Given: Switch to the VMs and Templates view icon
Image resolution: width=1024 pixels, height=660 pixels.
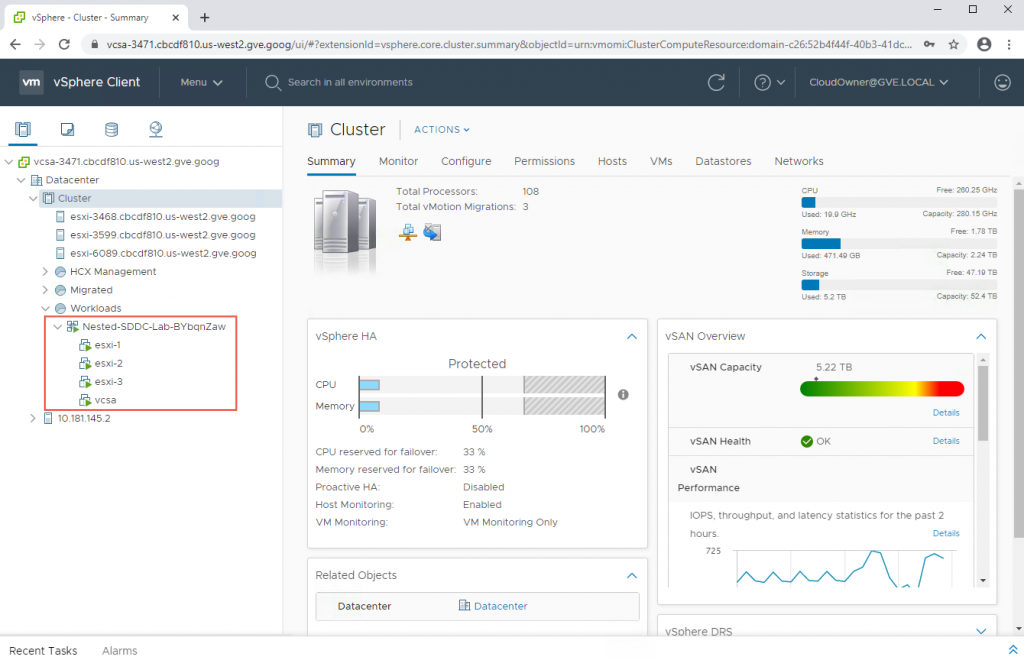Looking at the screenshot, I should coord(67,129).
